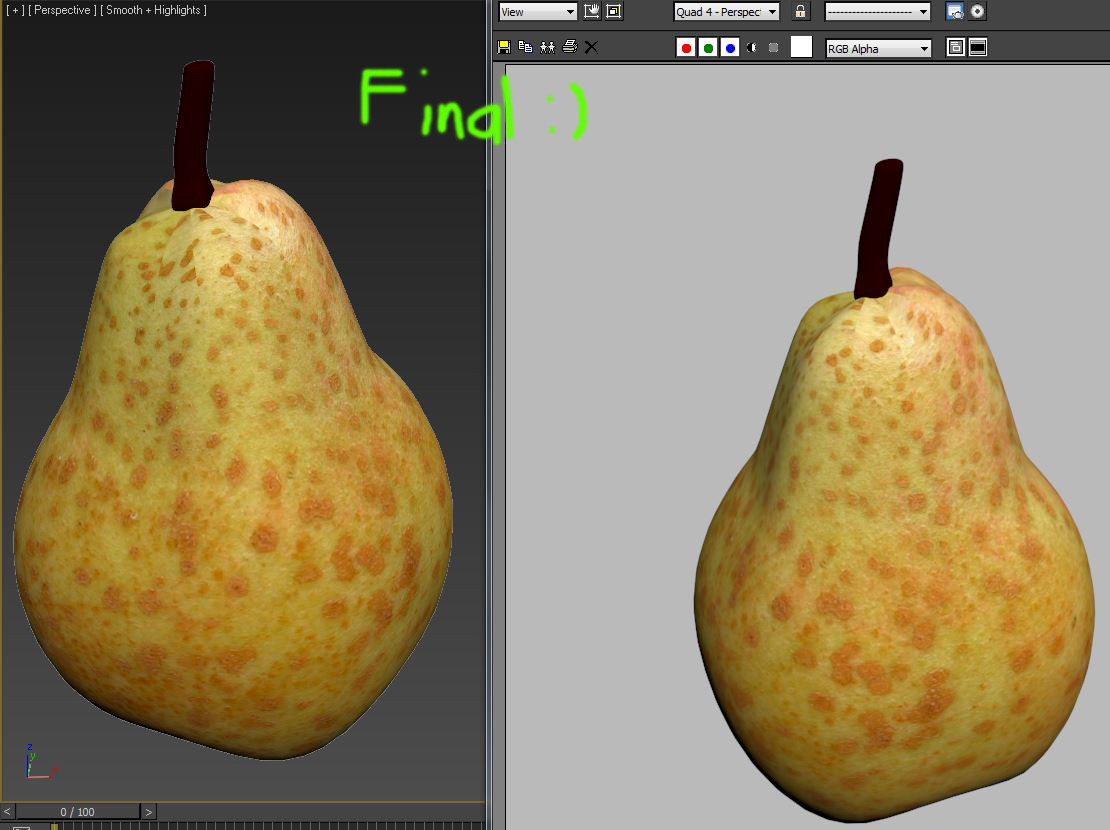Print the rendered image
1110x830 pixels.
coord(569,47)
